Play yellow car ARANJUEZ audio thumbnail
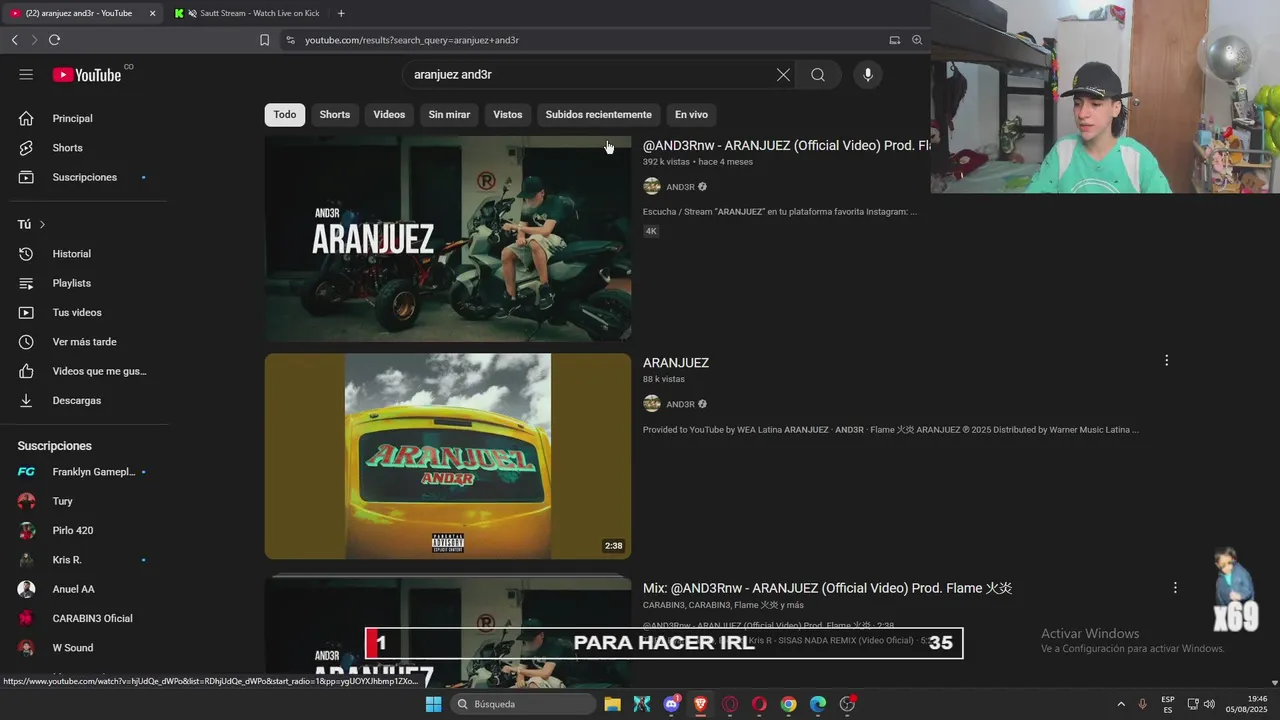Image resolution: width=1280 pixels, height=720 pixels. click(x=448, y=456)
